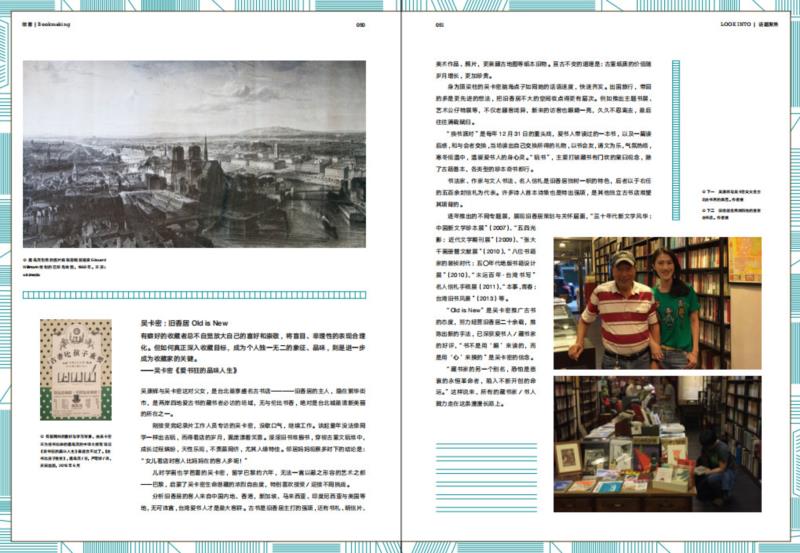Click the photo of the man and woman in the bookstore

tap(657, 303)
